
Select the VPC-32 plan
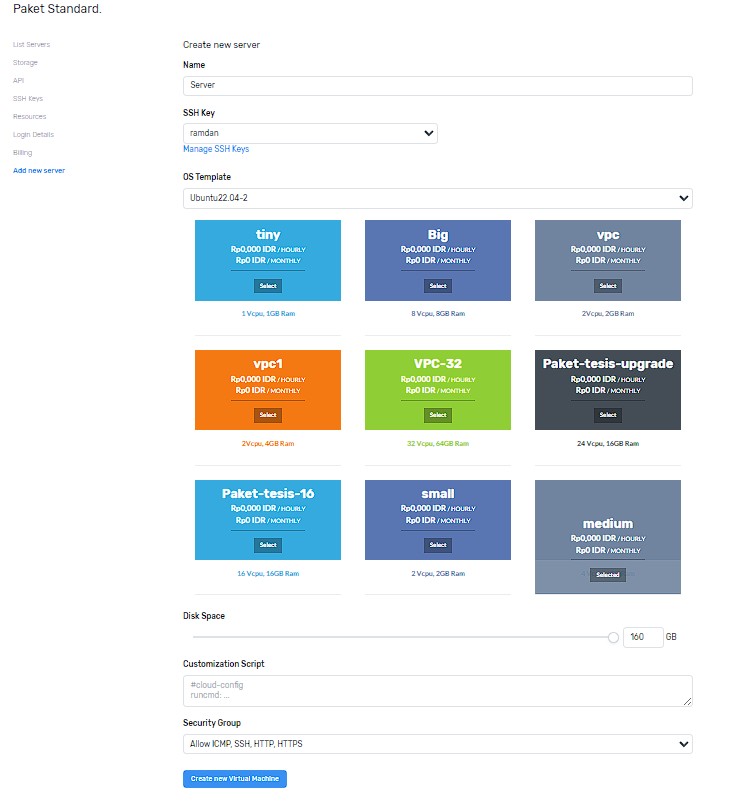point(438,415)
